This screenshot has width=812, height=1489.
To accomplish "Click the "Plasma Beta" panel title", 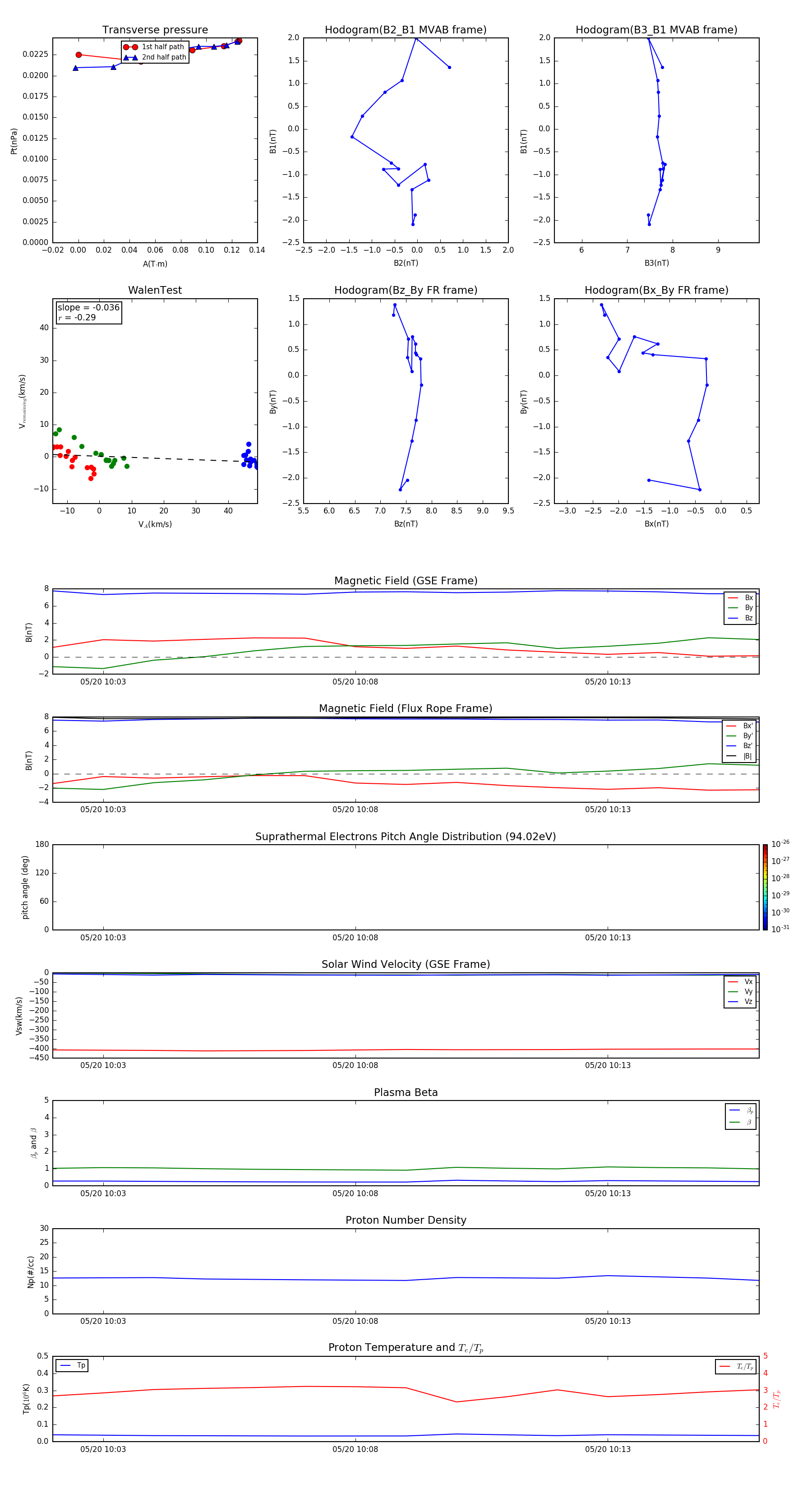I will tap(406, 1093).
